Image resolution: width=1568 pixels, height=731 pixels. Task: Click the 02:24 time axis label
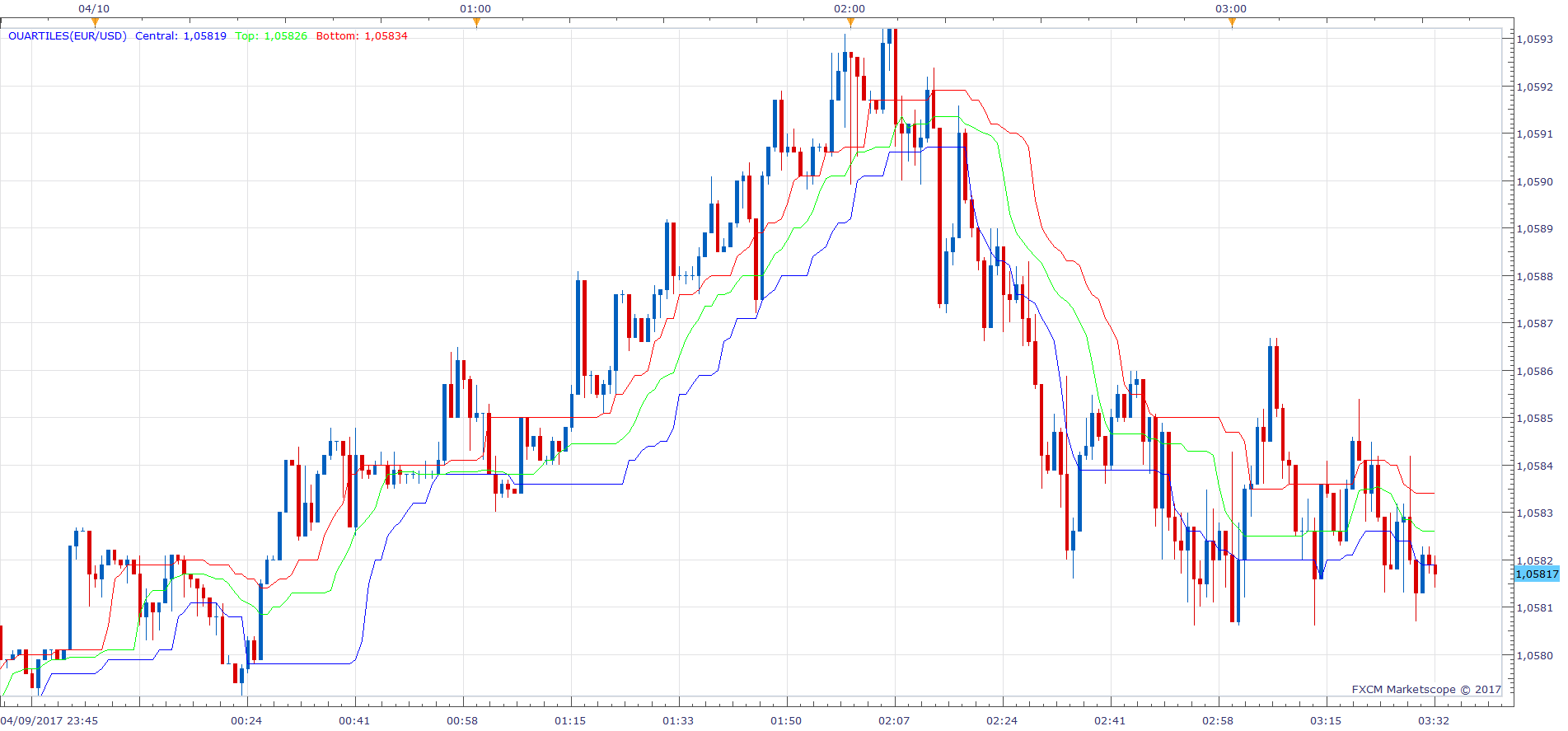coord(1002,720)
